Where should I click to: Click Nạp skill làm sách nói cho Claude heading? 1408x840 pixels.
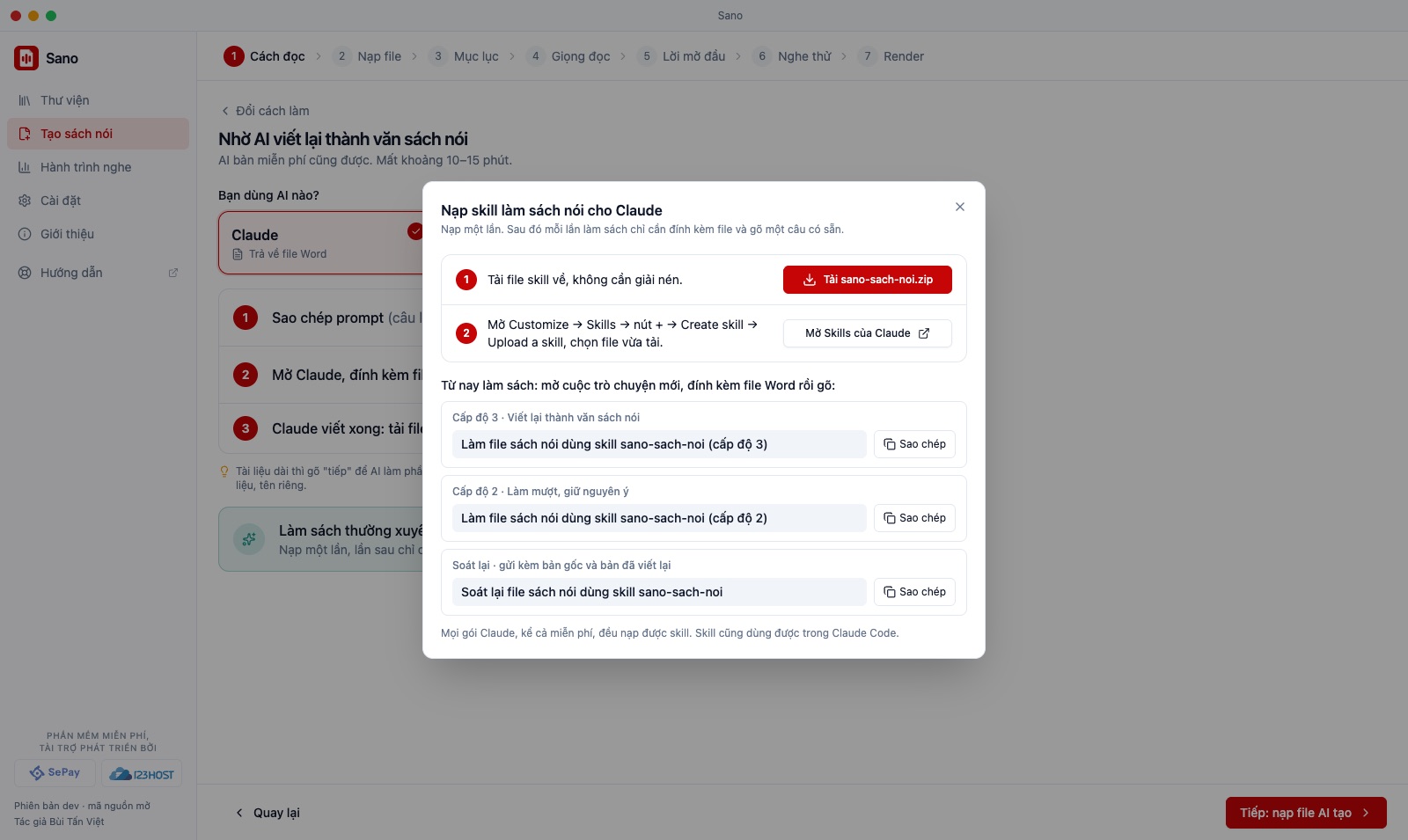[552, 210]
